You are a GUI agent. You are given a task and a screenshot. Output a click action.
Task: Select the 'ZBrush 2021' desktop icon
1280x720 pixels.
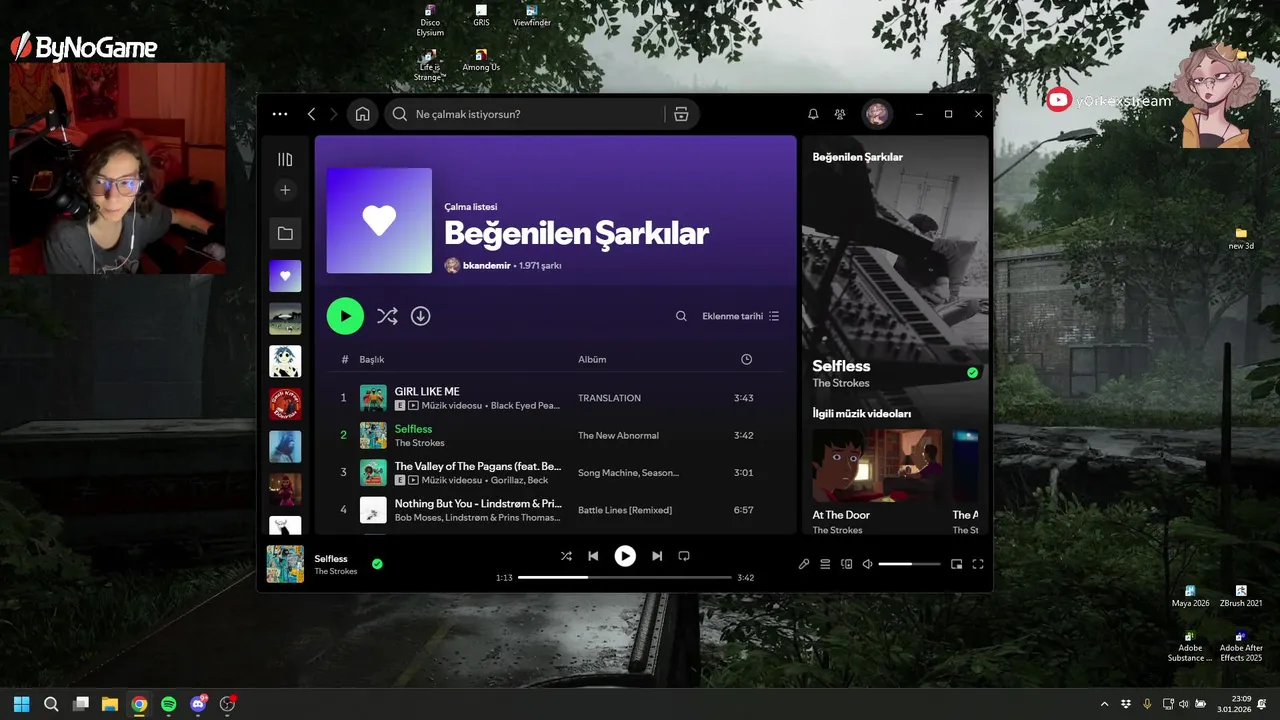coord(1241,596)
